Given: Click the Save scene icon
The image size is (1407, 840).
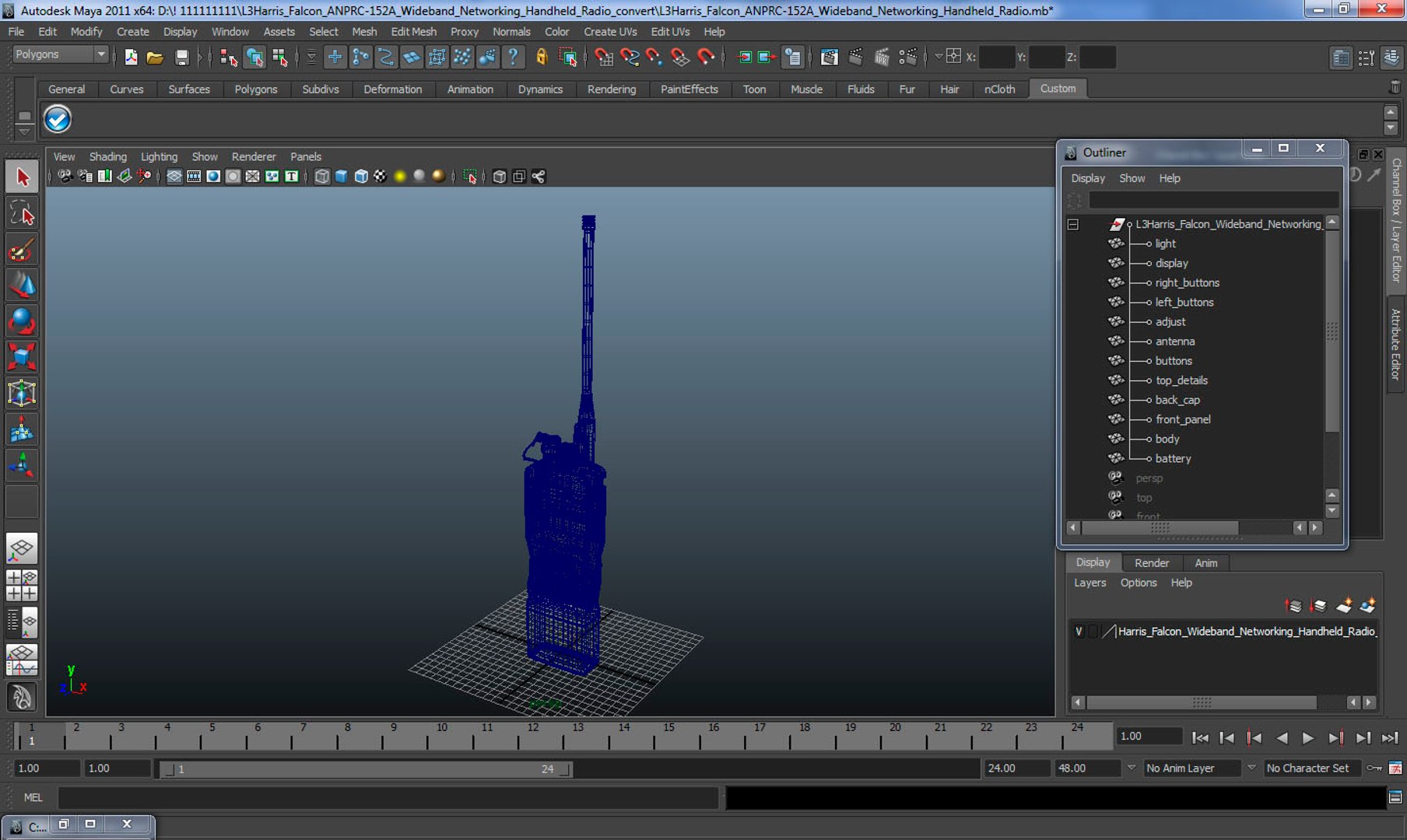Looking at the screenshot, I should (x=181, y=57).
